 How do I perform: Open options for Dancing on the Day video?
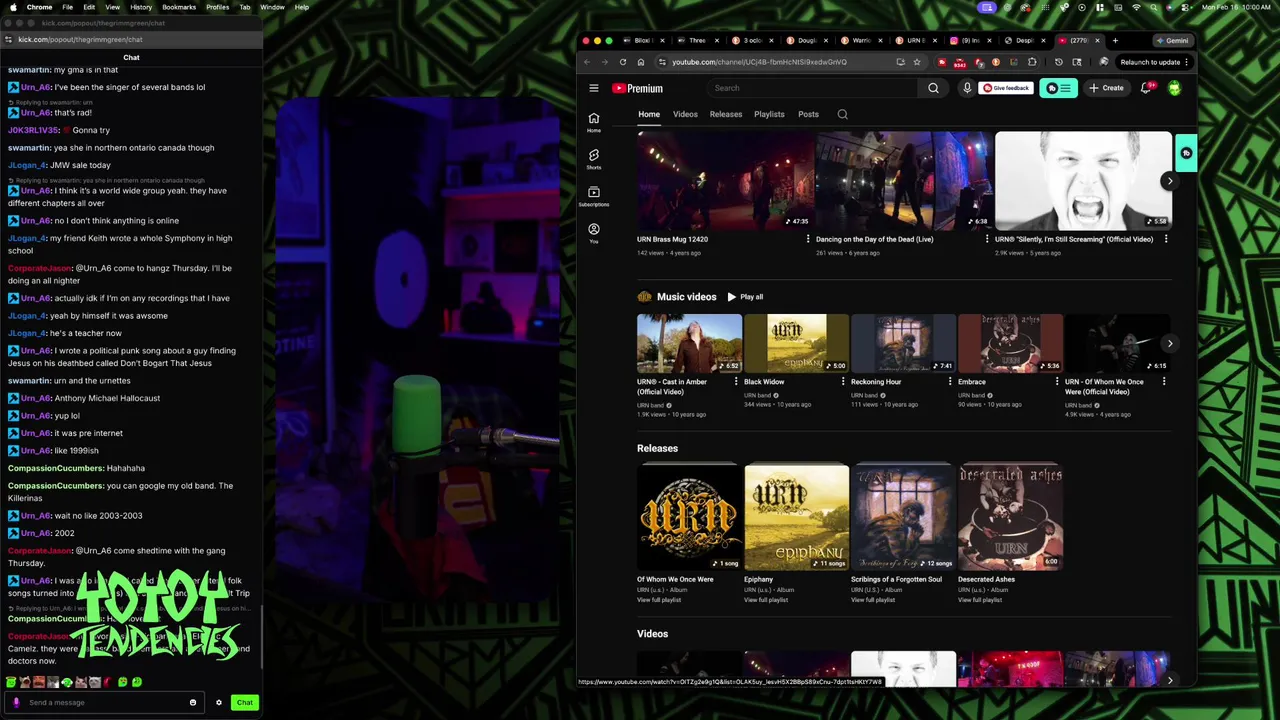click(987, 239)
